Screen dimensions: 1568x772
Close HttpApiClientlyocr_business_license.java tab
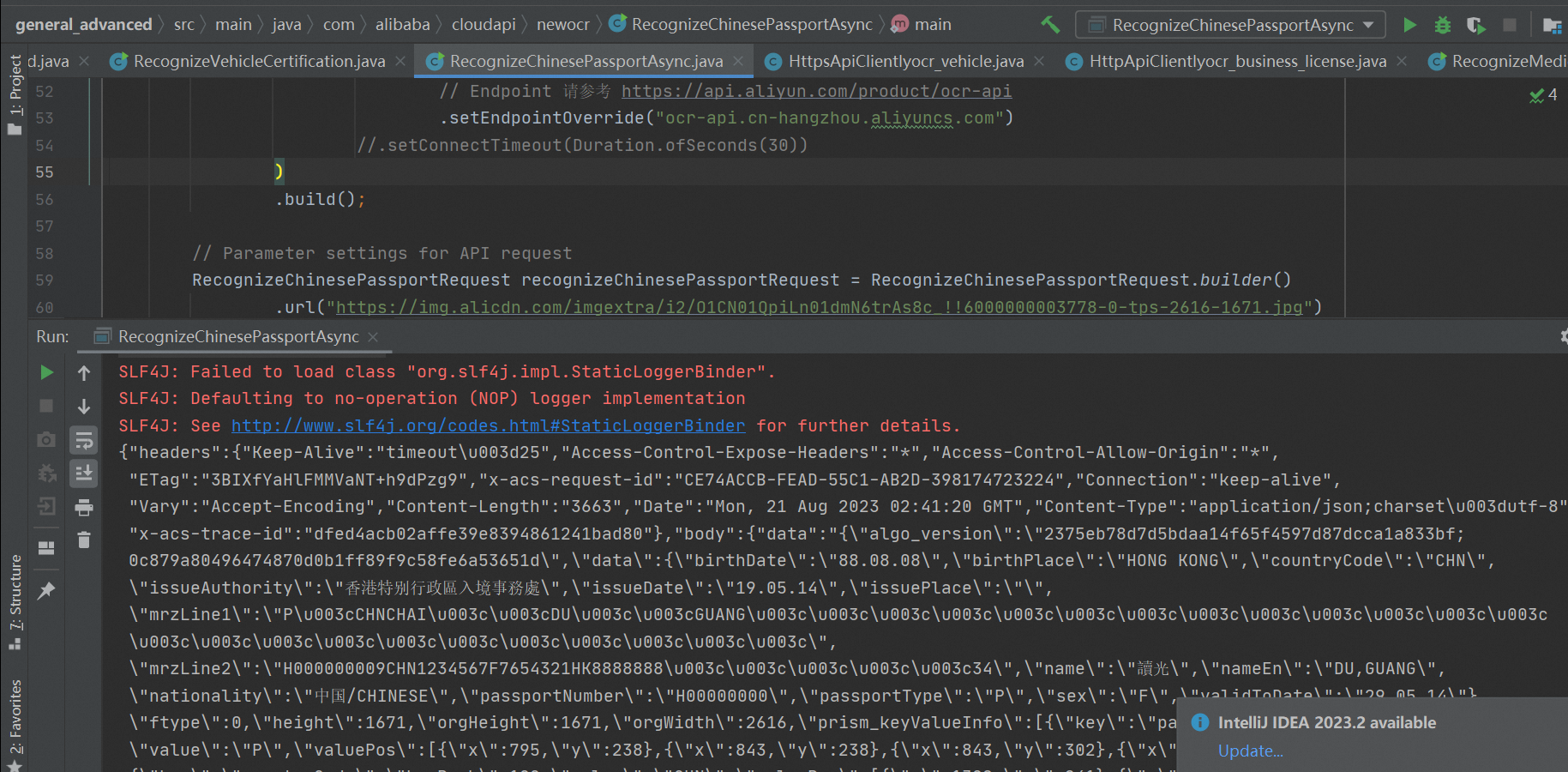[x=1402, y=61]
